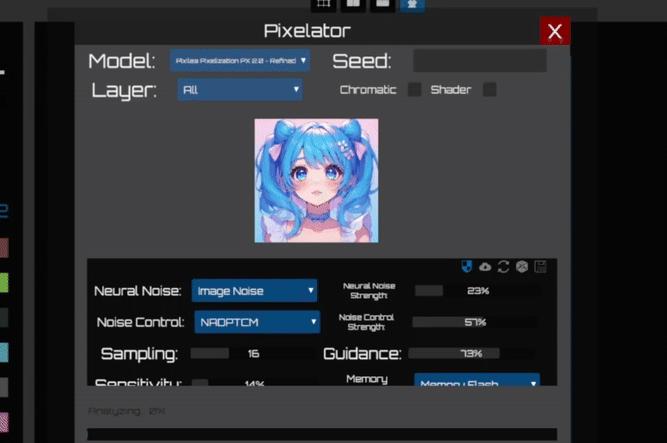Click the grid icon in top toolbar
This screenshot has width=667, height=443.
pos(324,4)
